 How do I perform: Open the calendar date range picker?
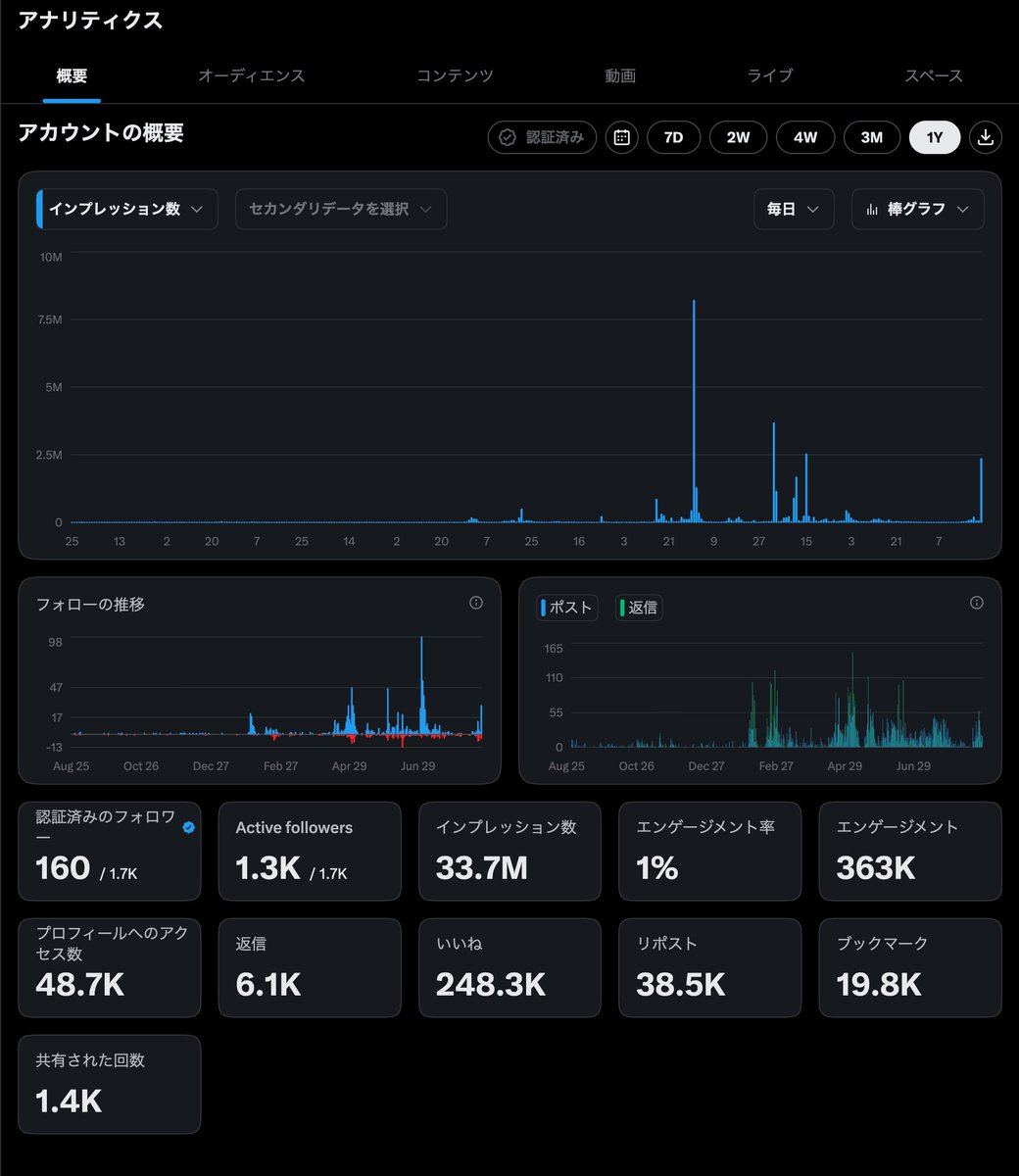(621, 137)
